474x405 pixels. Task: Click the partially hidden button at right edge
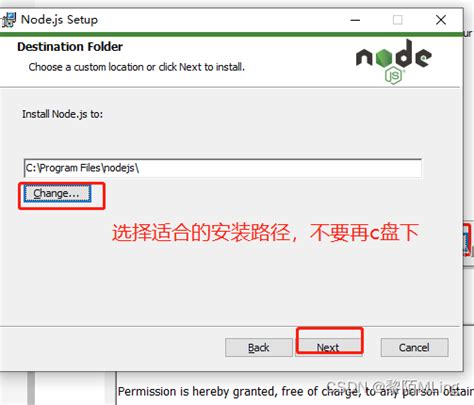(468, 240)
